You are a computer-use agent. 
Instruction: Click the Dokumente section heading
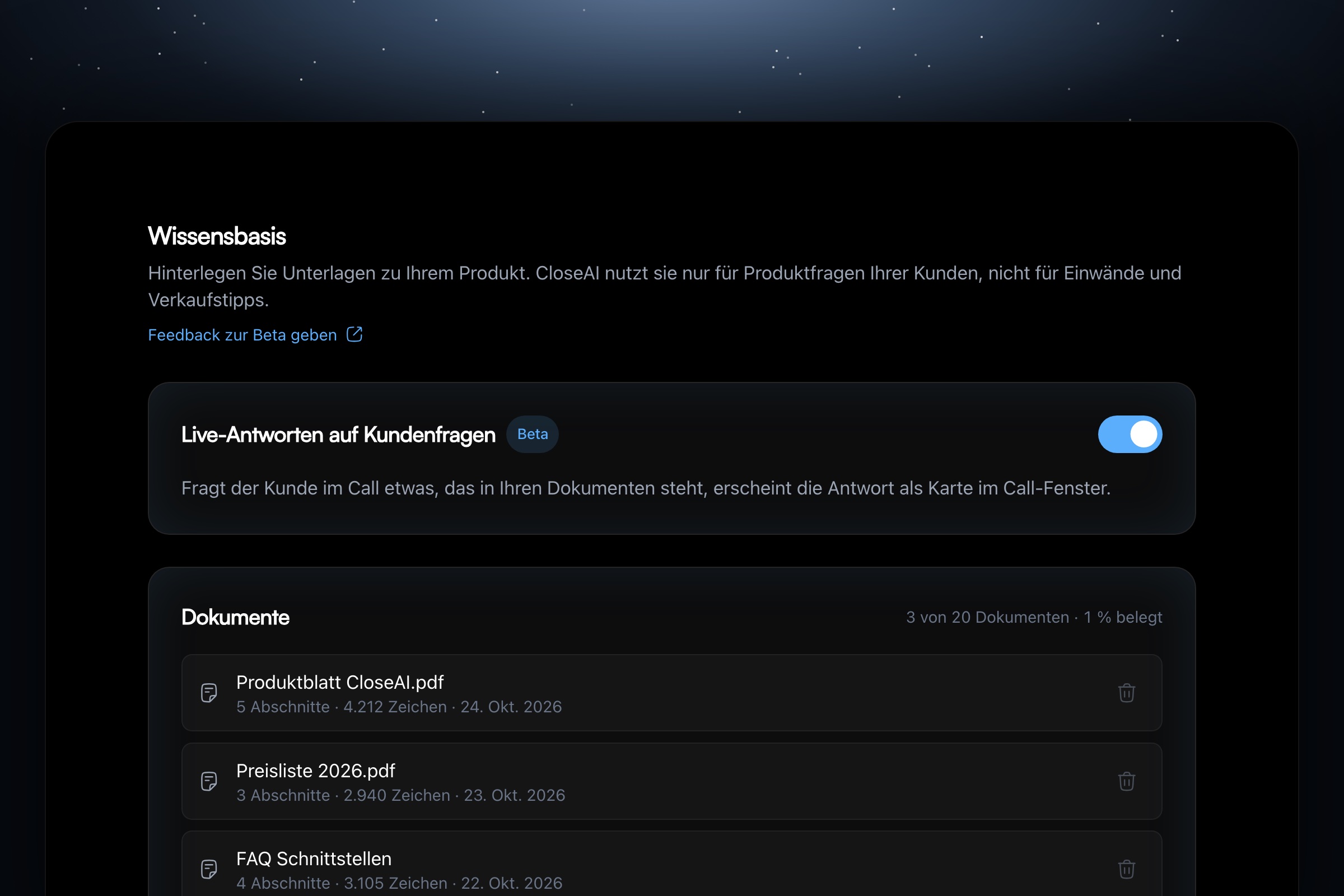point(235,617)
